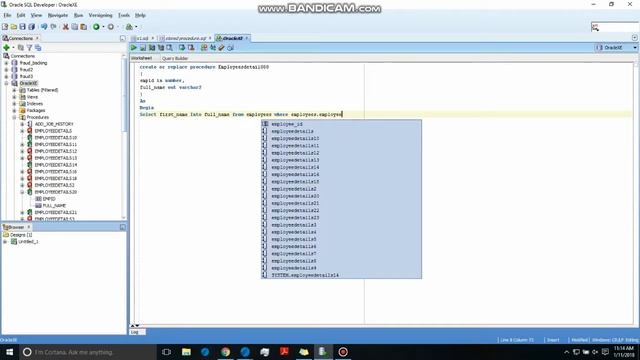Click the Run Script icon in worksheet toolbar
This screenshot has height=360, width=640.
(143, 48)
